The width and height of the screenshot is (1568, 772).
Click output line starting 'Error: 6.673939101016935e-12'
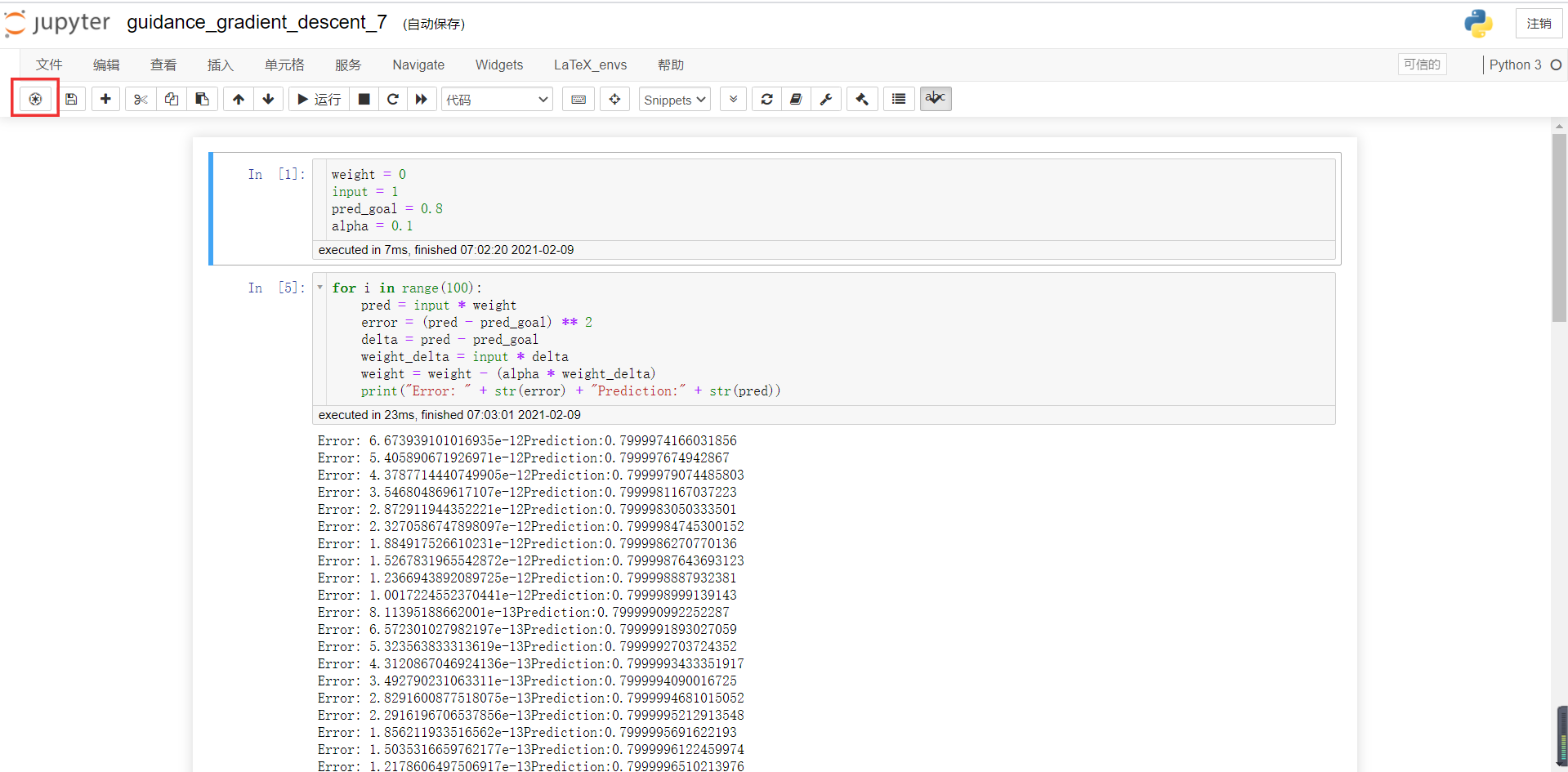click(527, 440)
